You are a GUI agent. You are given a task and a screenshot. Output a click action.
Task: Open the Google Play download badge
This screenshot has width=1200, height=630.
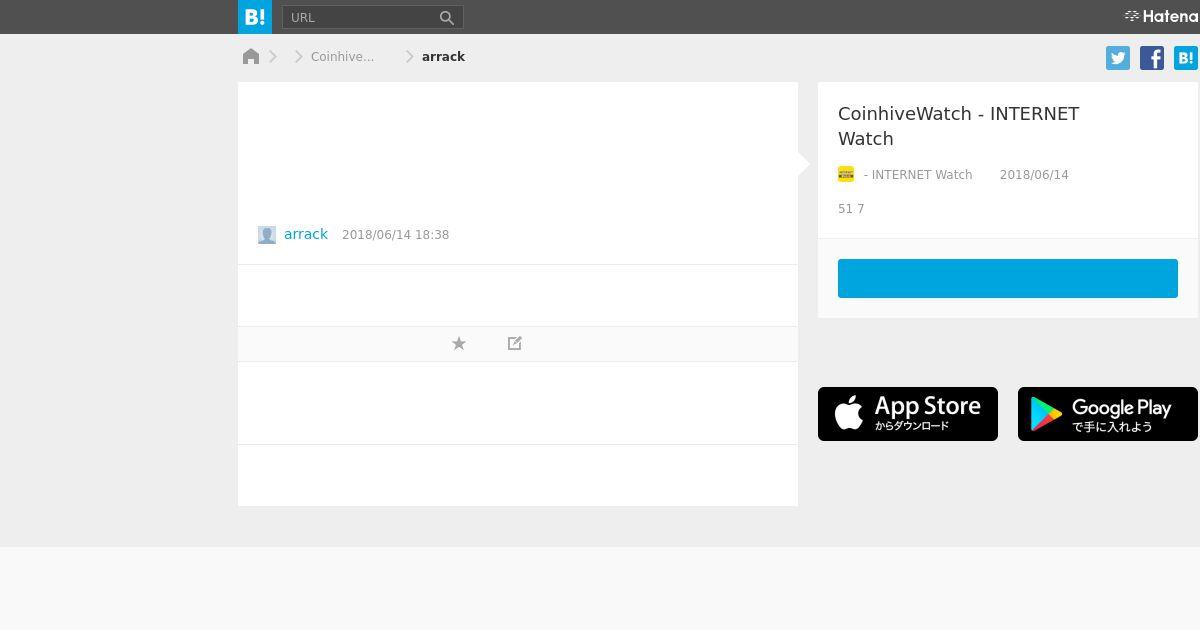(1108, 414)
